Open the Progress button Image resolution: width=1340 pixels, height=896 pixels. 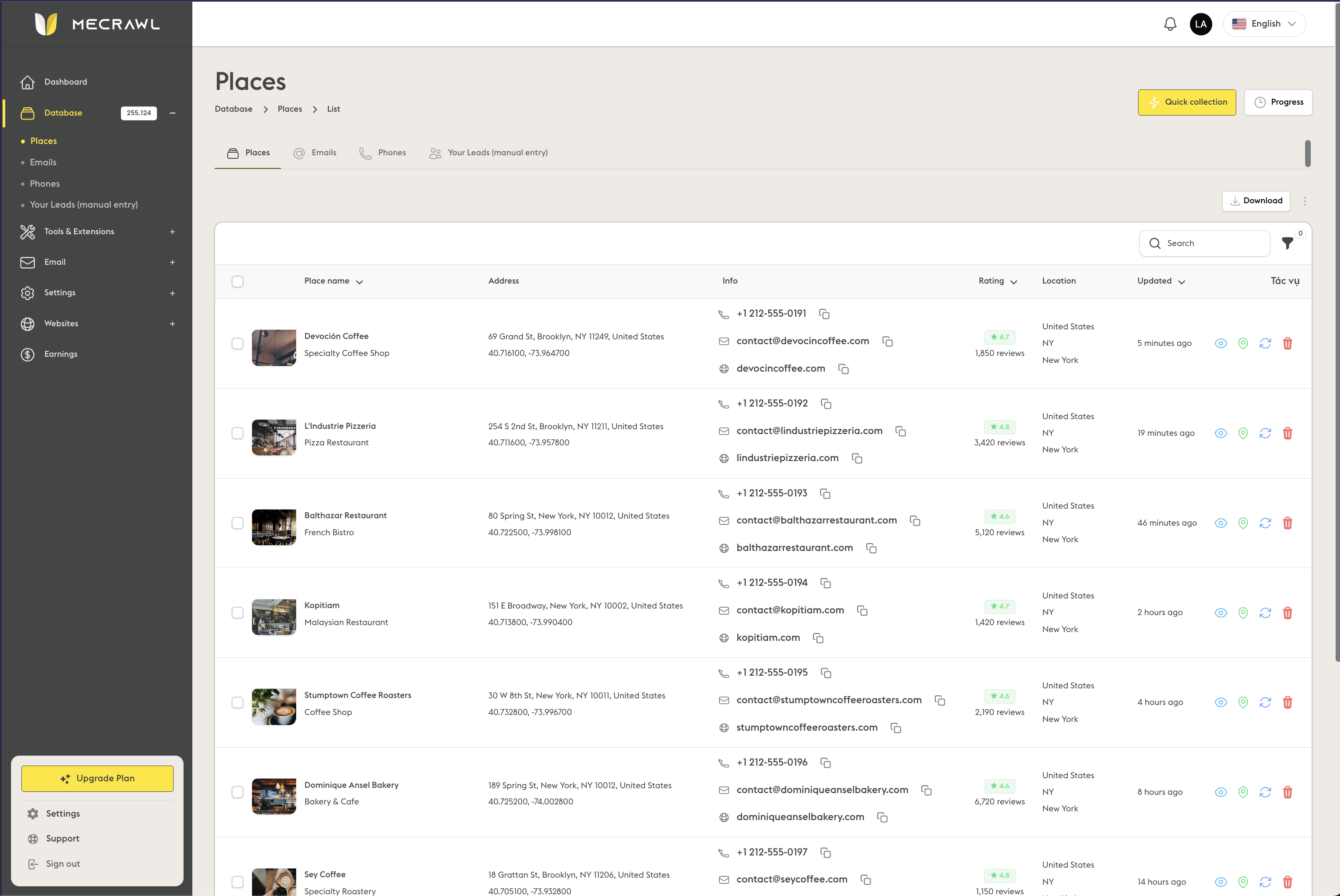coord(1278,102)
